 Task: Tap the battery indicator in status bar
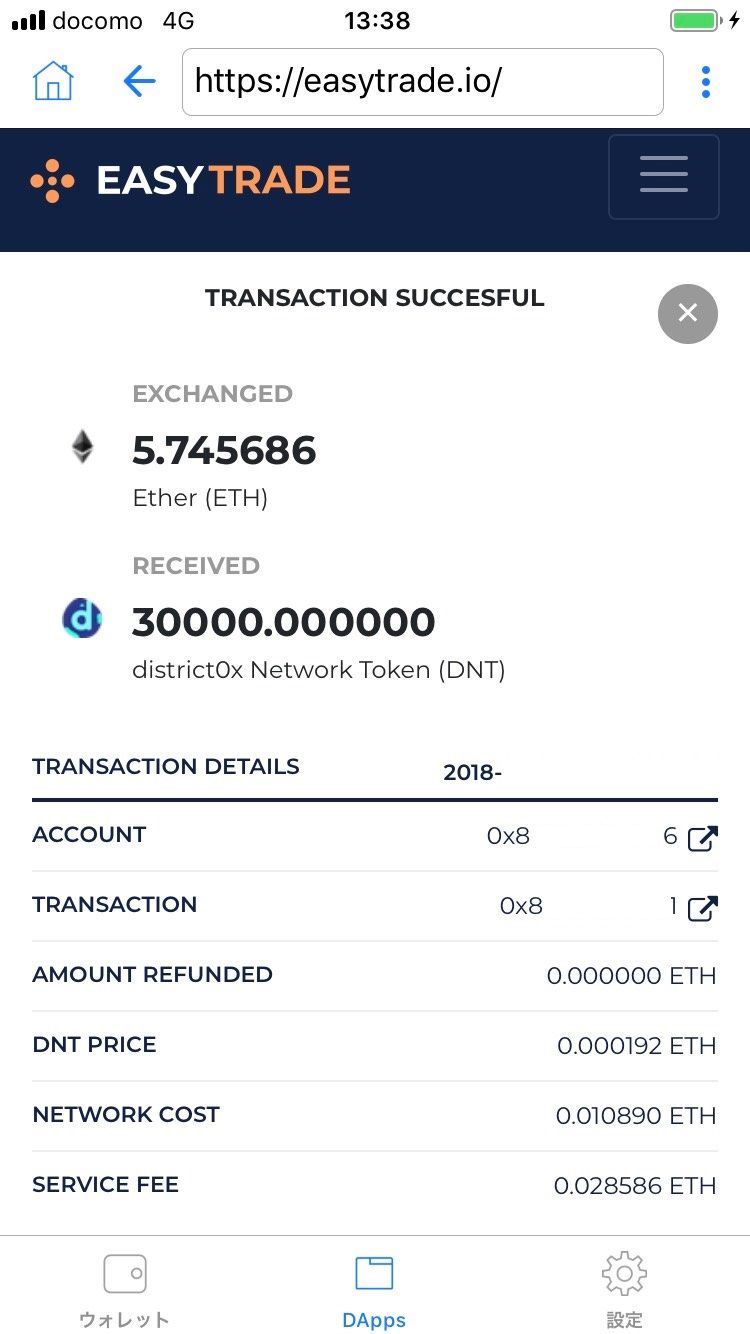[x=695, y=21]
